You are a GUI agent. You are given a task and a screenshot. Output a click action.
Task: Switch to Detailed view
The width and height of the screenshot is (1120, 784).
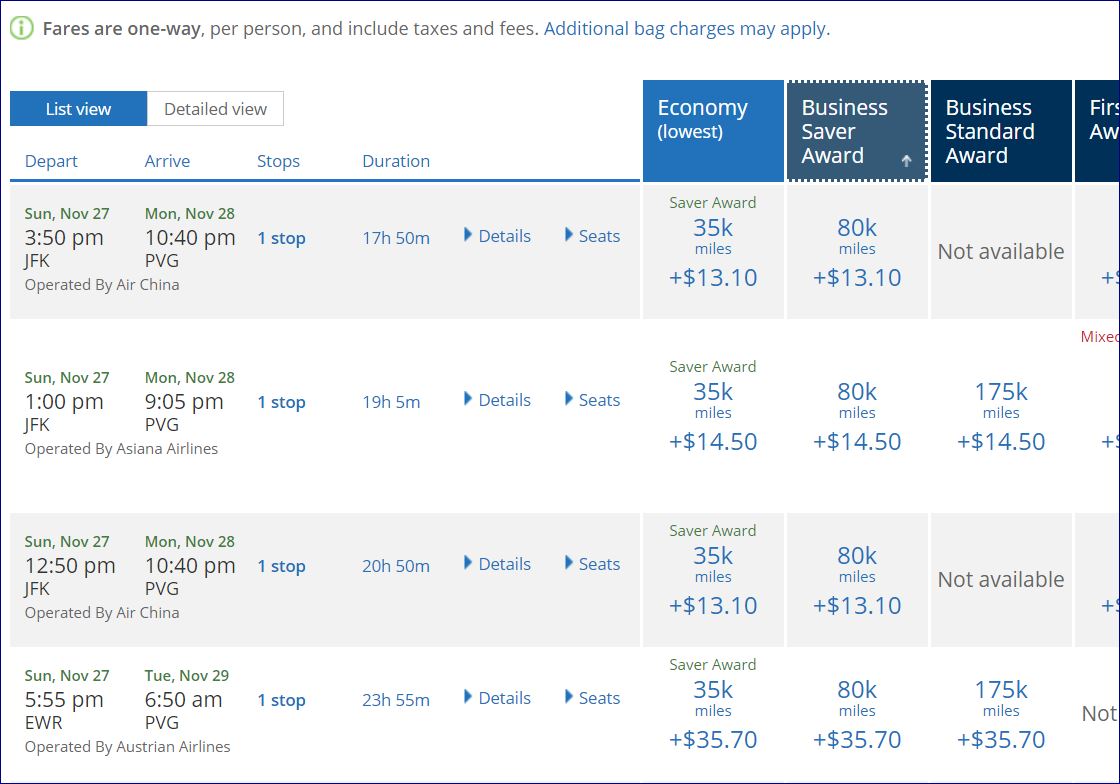pos(215,109)
